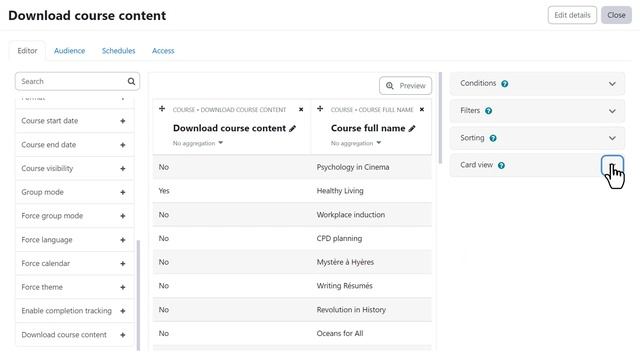Click the column list scrollbar
This screenshot has height=360, width=640.
click(138, 295)
